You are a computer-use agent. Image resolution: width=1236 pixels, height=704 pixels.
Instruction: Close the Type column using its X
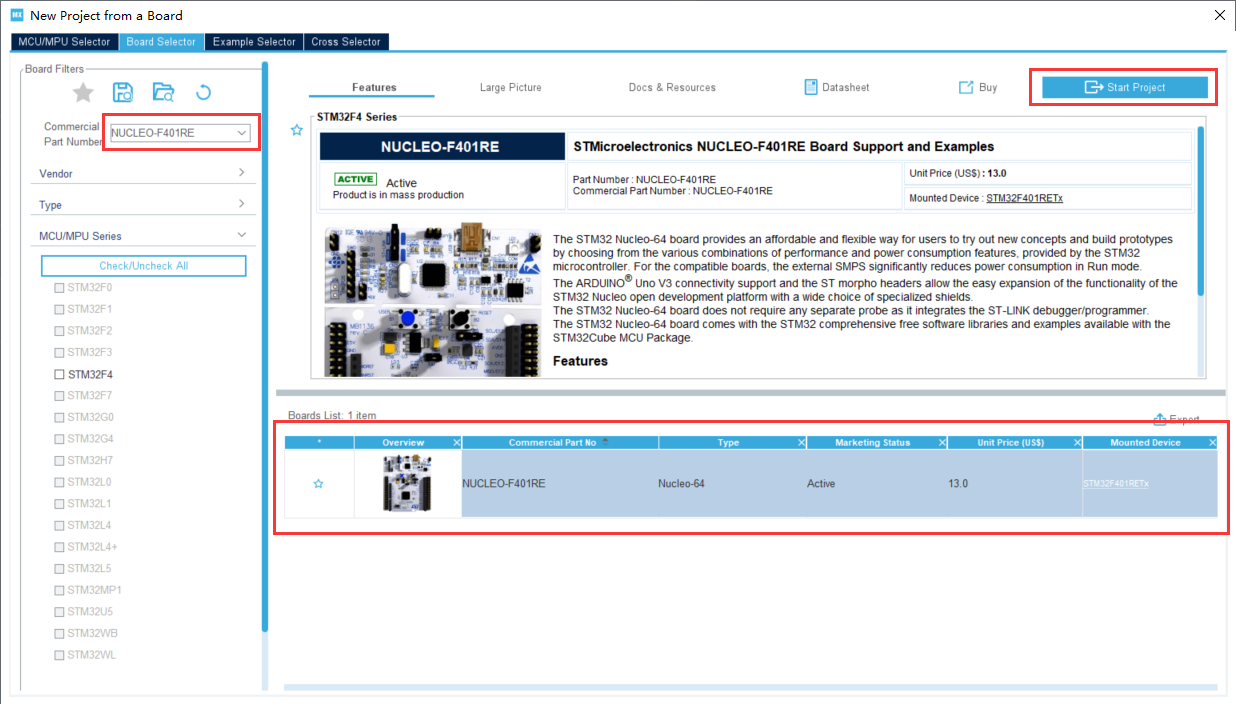click(801, 442)
